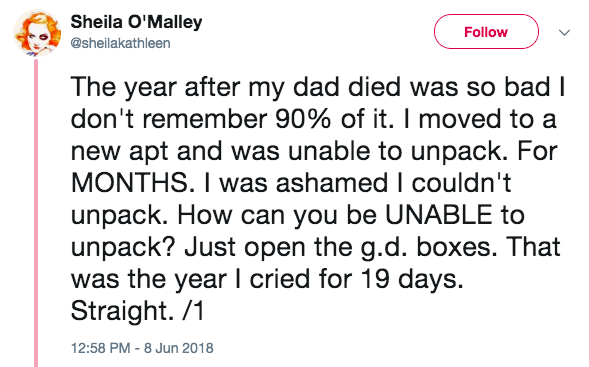Screen dimensions: 589x367
Task: Follow Sheila O'Malley
Action: (x=486, y=32)
